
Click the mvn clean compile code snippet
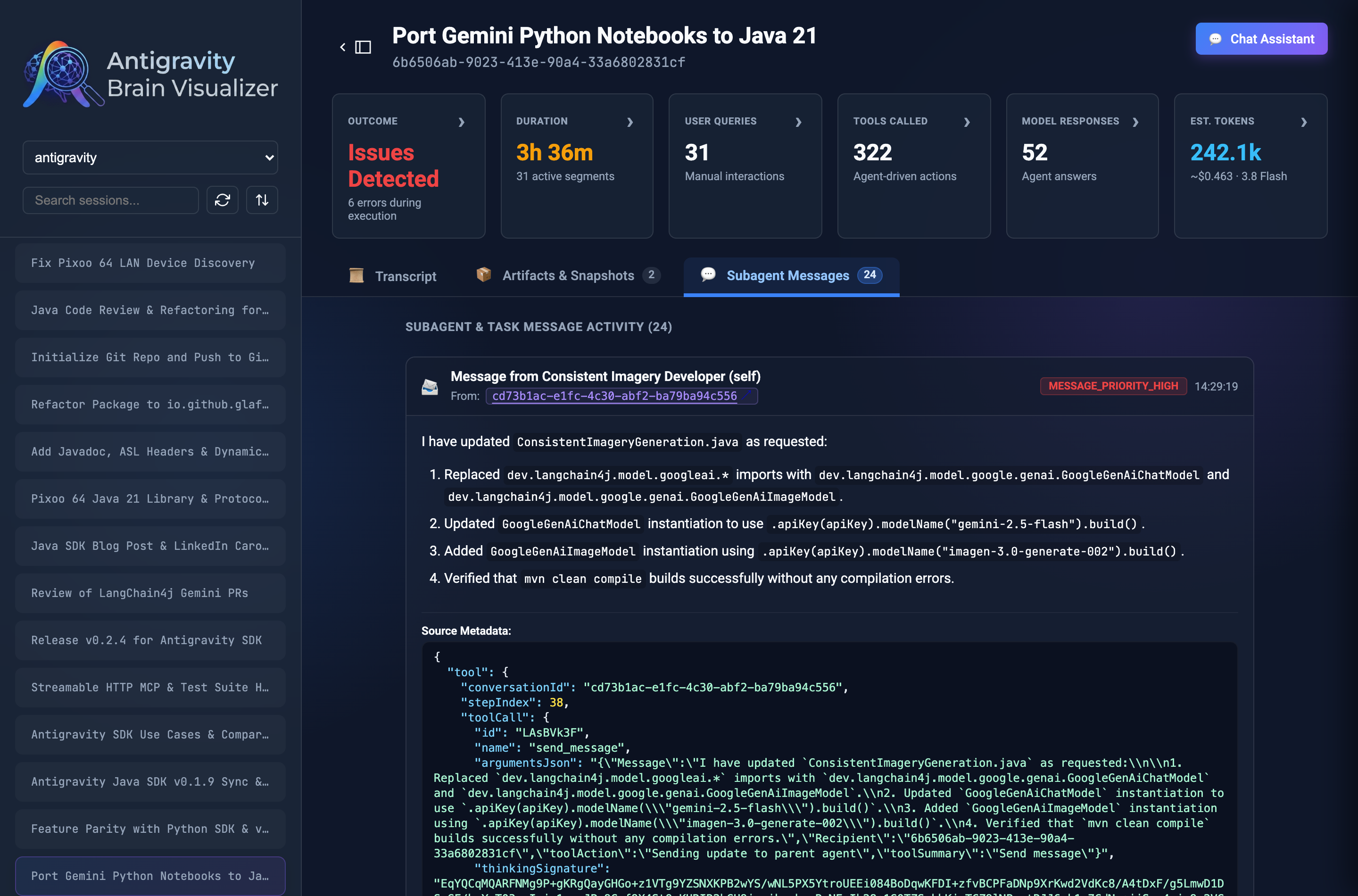[x=583, y=579]
